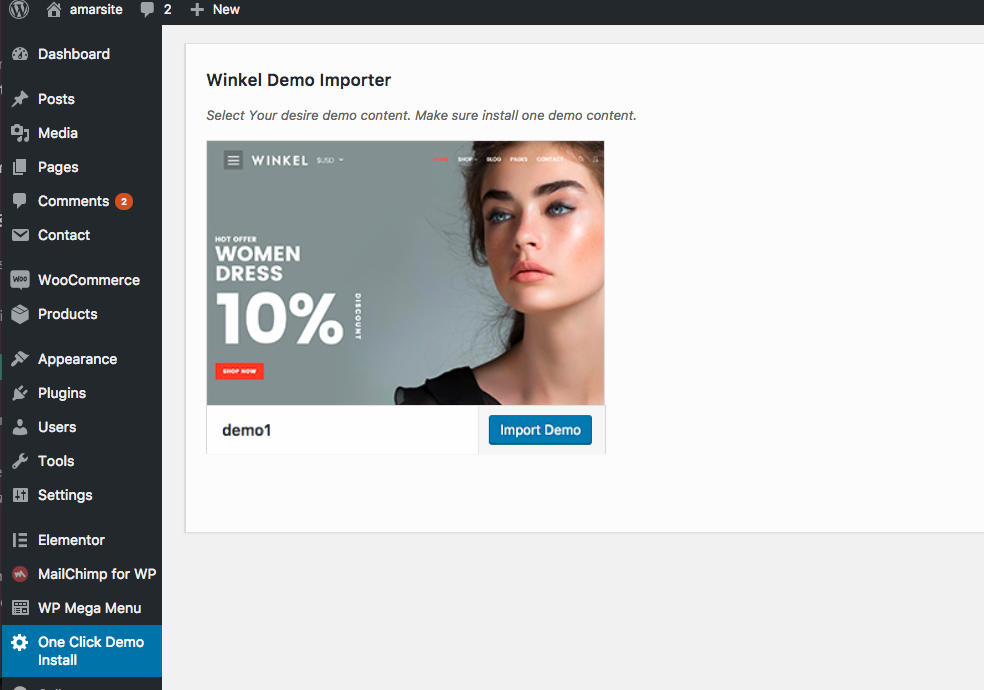This screenshot has width=984, height=690.
Task: Go to Posts in the sidebar
Action: pyautogui.click(x=56, y=99)
